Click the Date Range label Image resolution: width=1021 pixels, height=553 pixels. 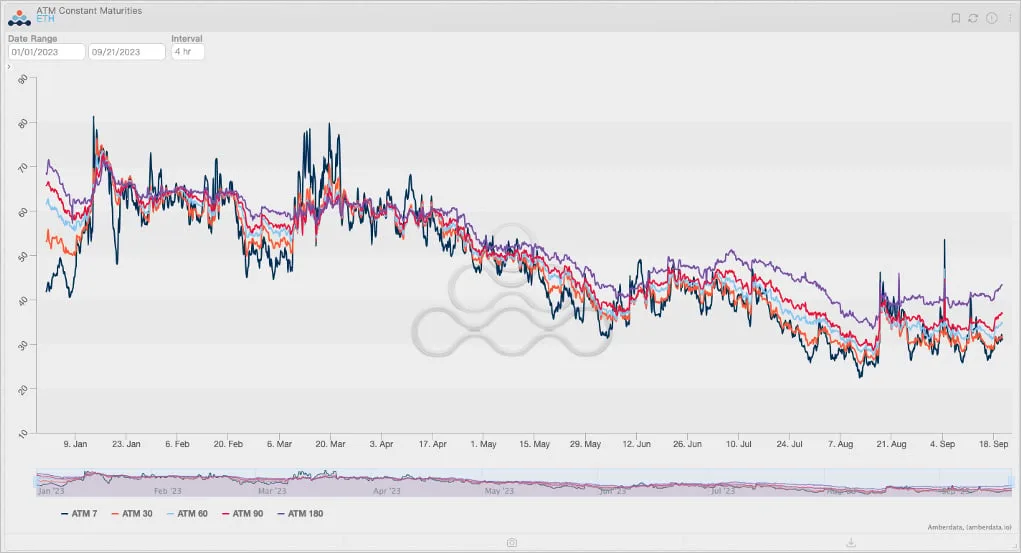(x=33, y=38)
